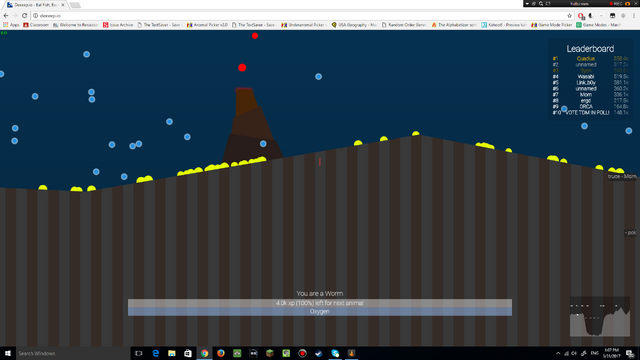Screen dimensions: 640x360
Task: Select the Deeeep.io browser tab
Action: 36,5
